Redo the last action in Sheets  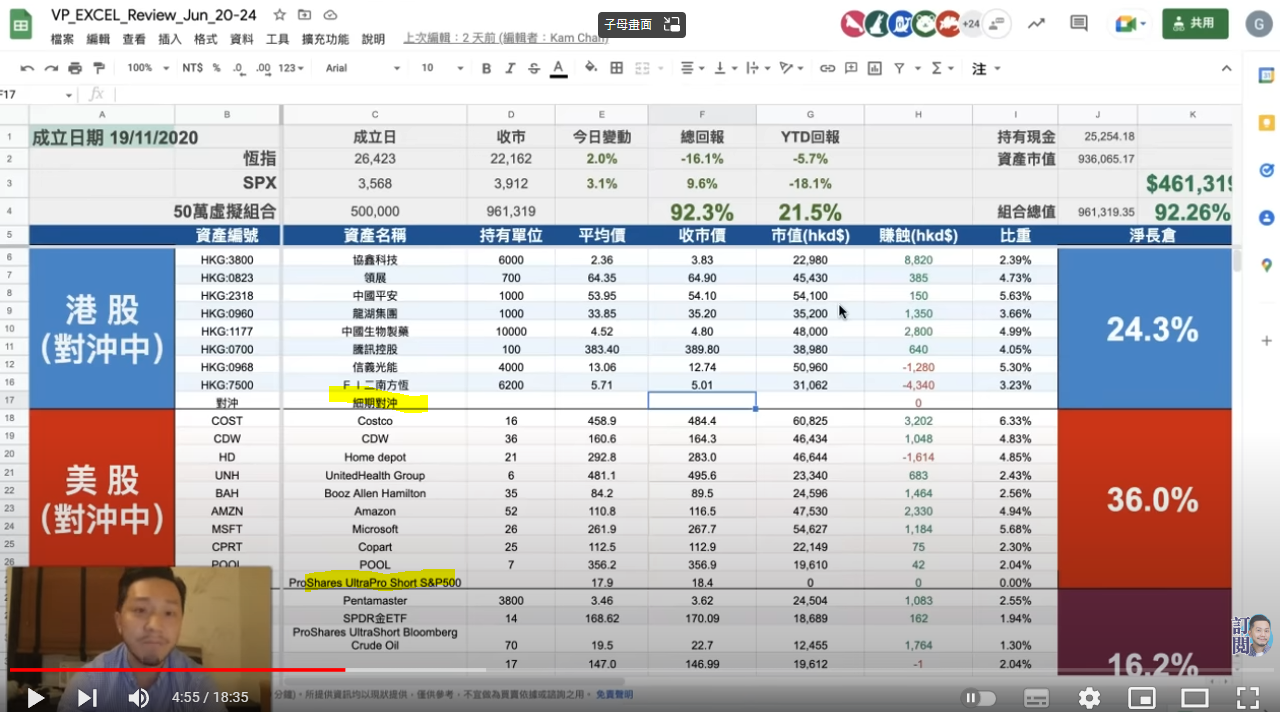tap(51, 68)
